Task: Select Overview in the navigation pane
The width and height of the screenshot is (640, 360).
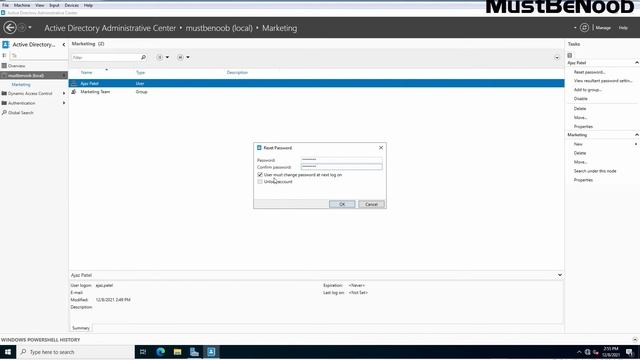Action: point(16,66)
